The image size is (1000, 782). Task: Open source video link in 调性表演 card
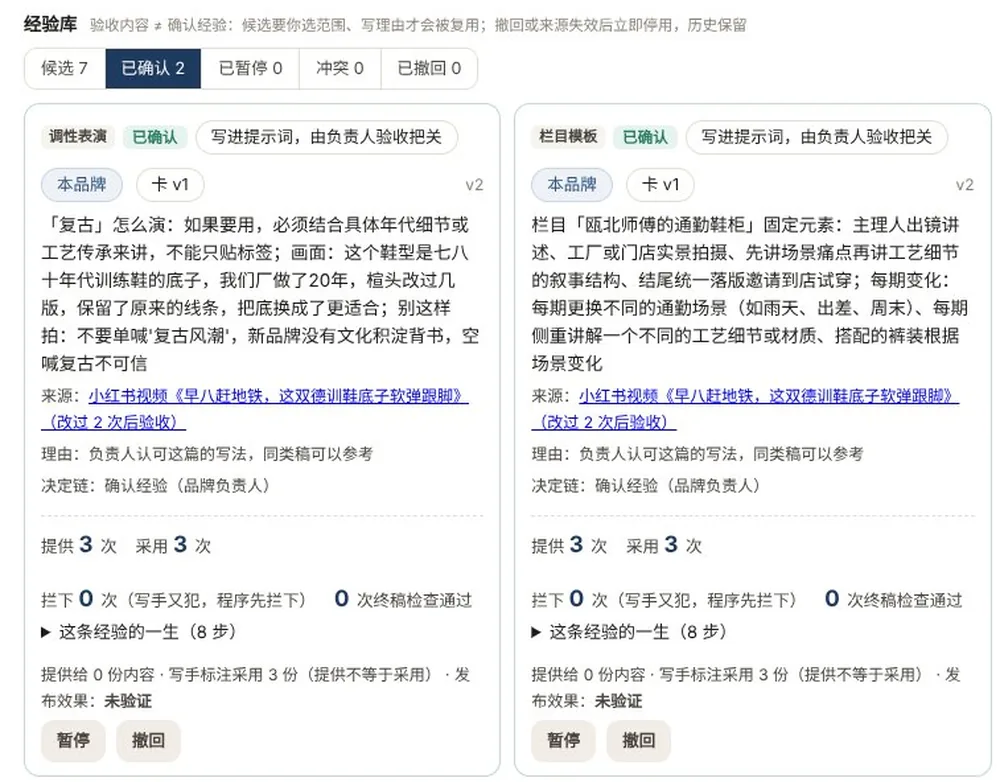(255, 409)
